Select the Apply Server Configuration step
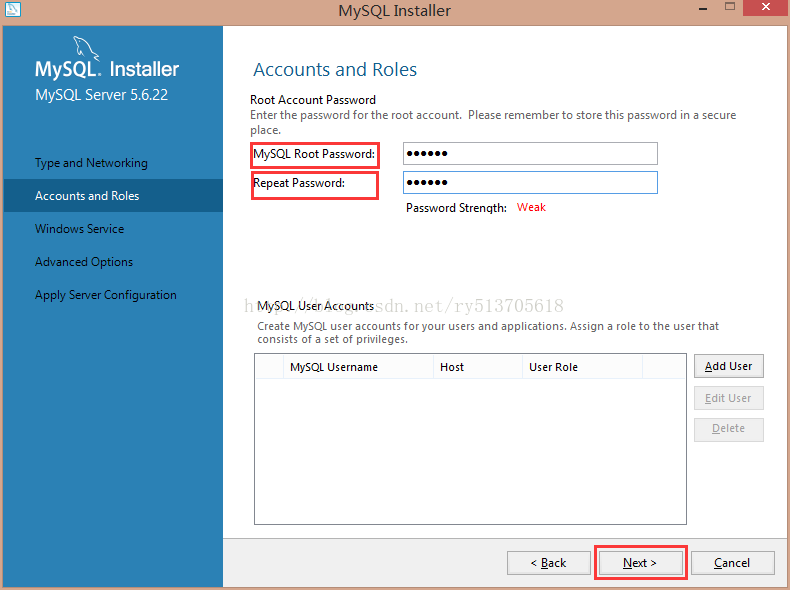This screenshot has height=590, width=790. 106,295
